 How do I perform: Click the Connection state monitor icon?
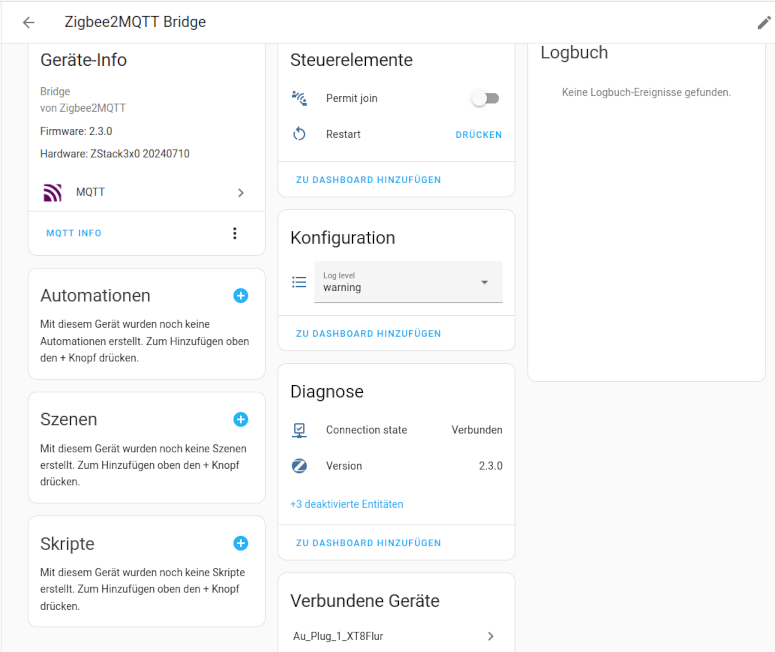click(299, 430)
